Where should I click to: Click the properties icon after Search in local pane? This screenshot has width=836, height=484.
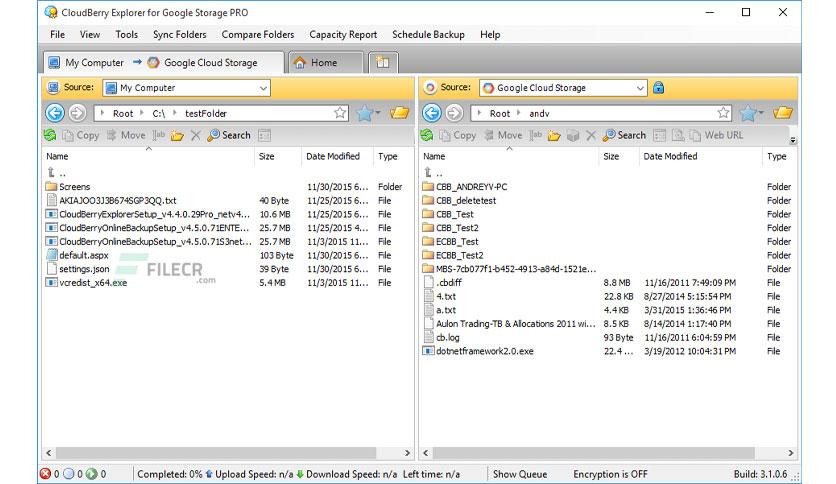click(x=264, y=135)
